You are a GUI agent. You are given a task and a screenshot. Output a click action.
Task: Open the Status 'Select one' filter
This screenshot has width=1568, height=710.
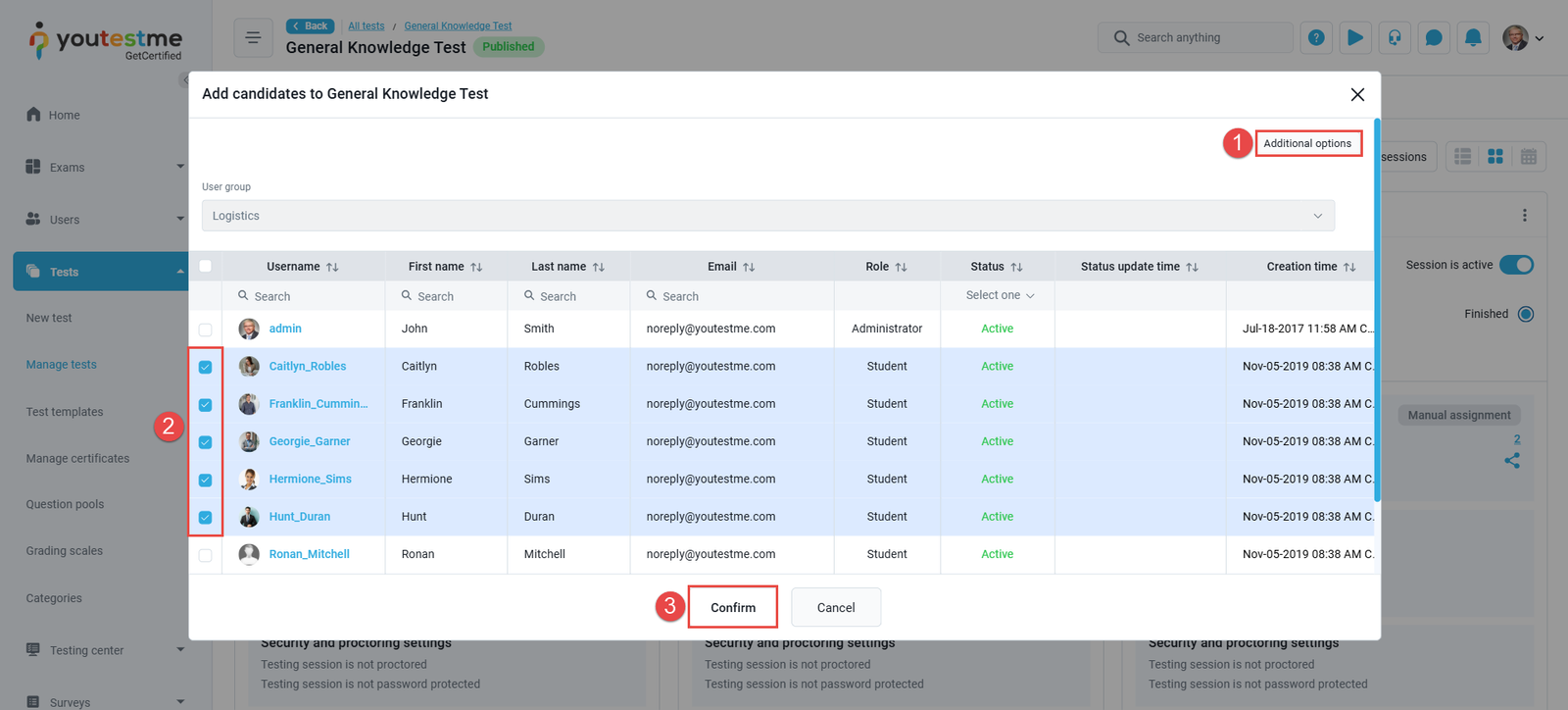click(x=998, y=295)
